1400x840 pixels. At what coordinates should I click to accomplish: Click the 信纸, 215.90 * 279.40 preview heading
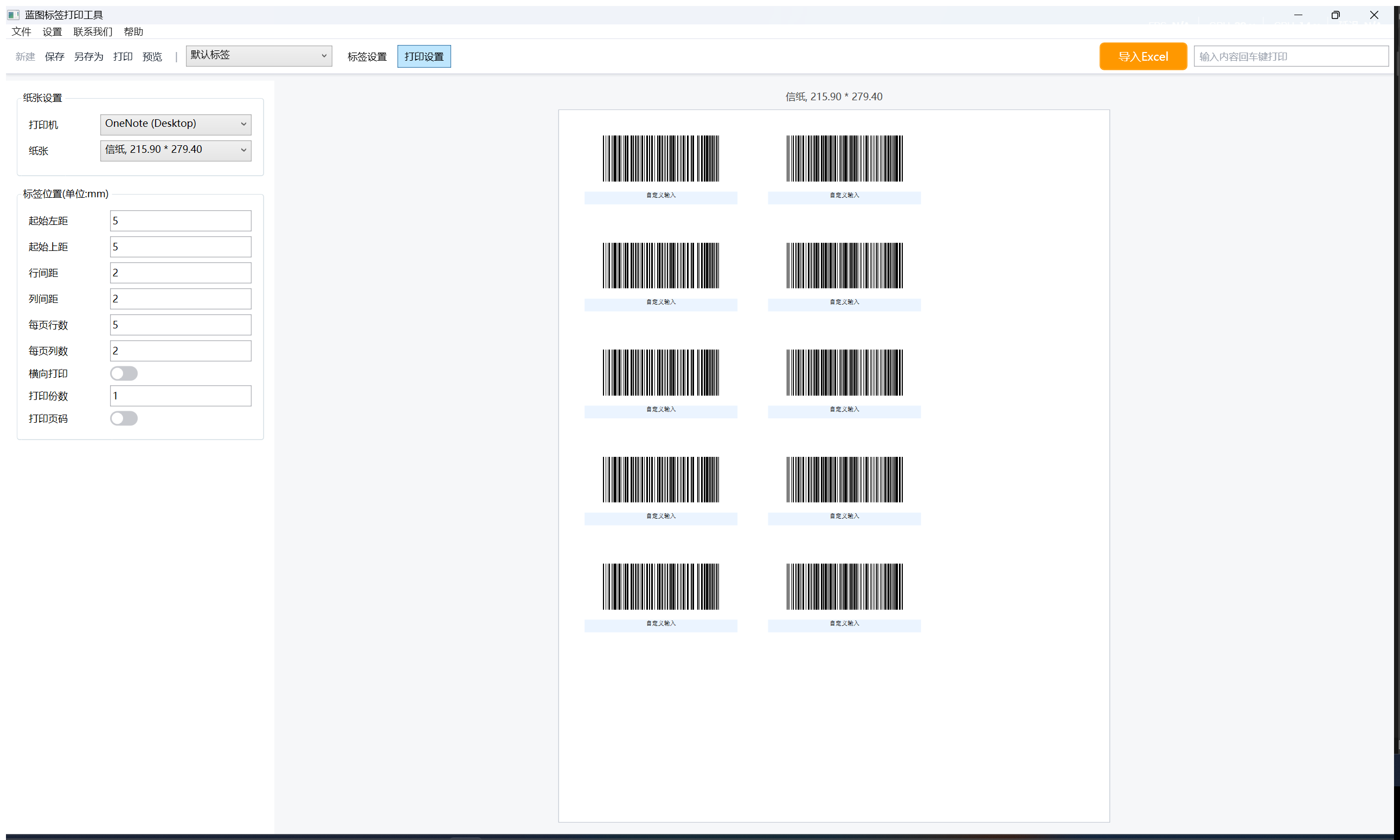click(x=834, y=97)
